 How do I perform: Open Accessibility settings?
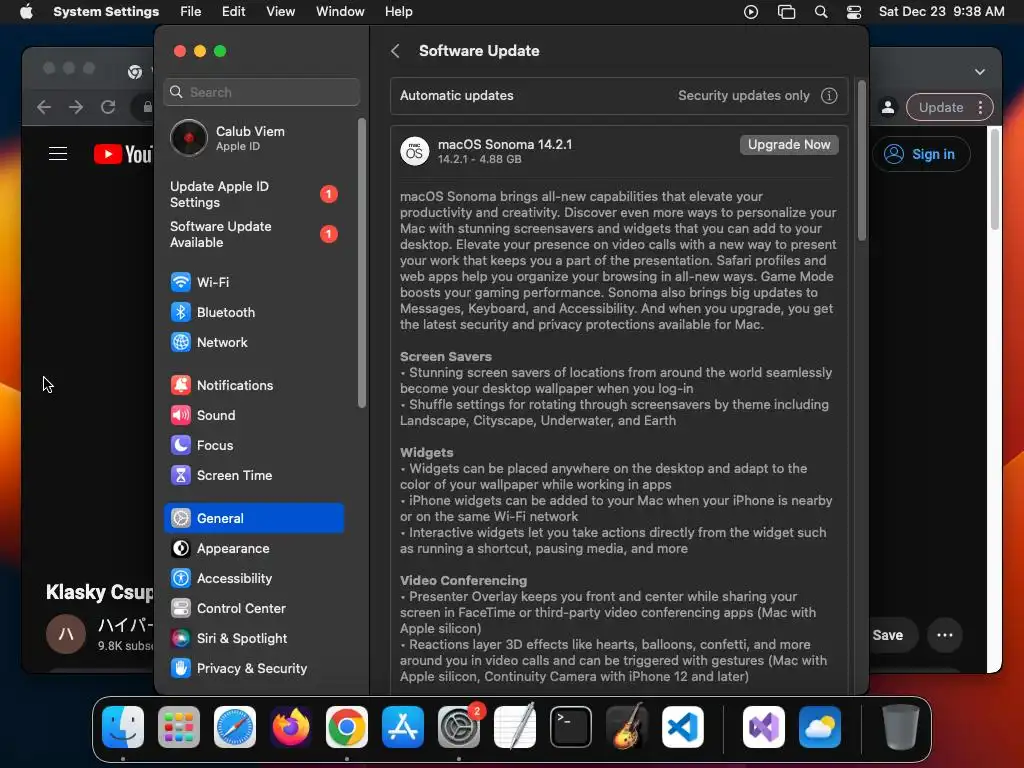pyautogui.click(x=253, y=579)
